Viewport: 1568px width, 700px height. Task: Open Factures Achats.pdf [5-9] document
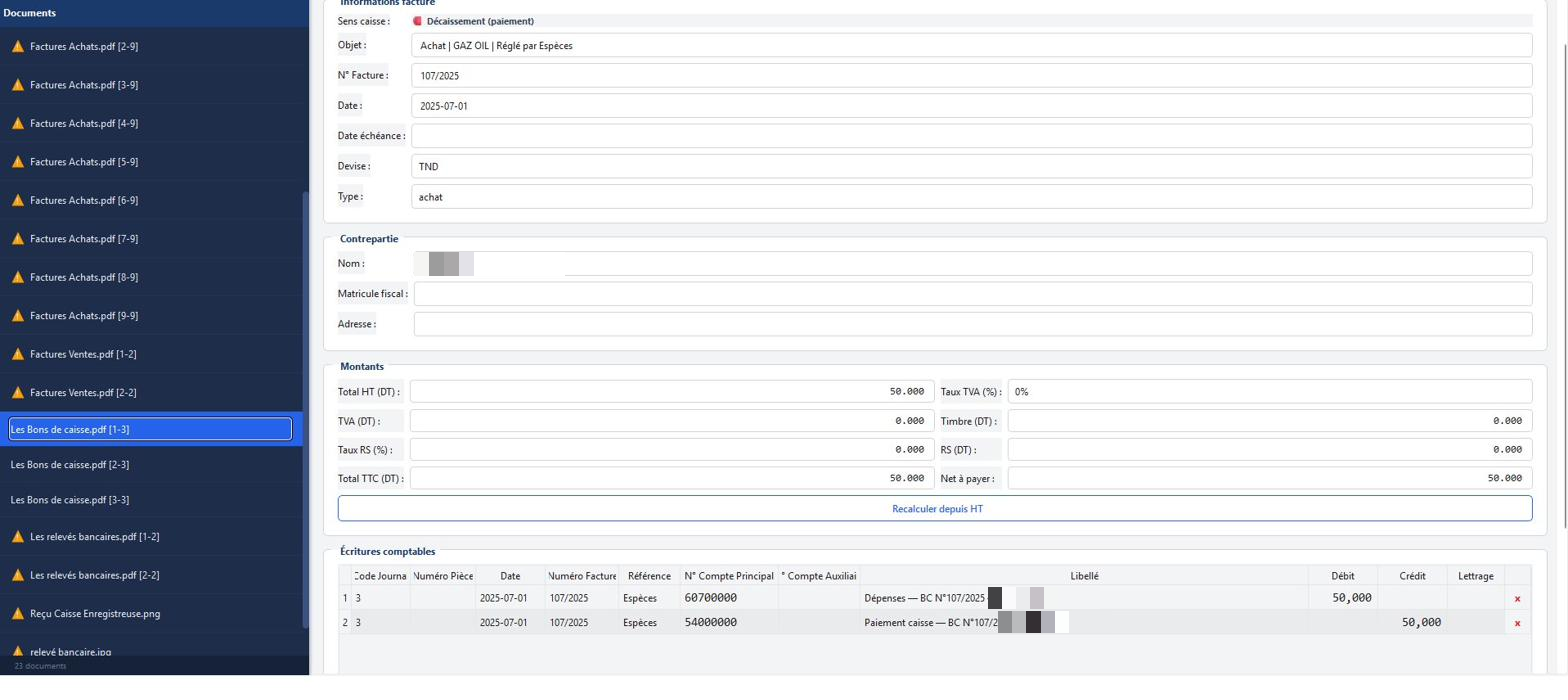150,162
